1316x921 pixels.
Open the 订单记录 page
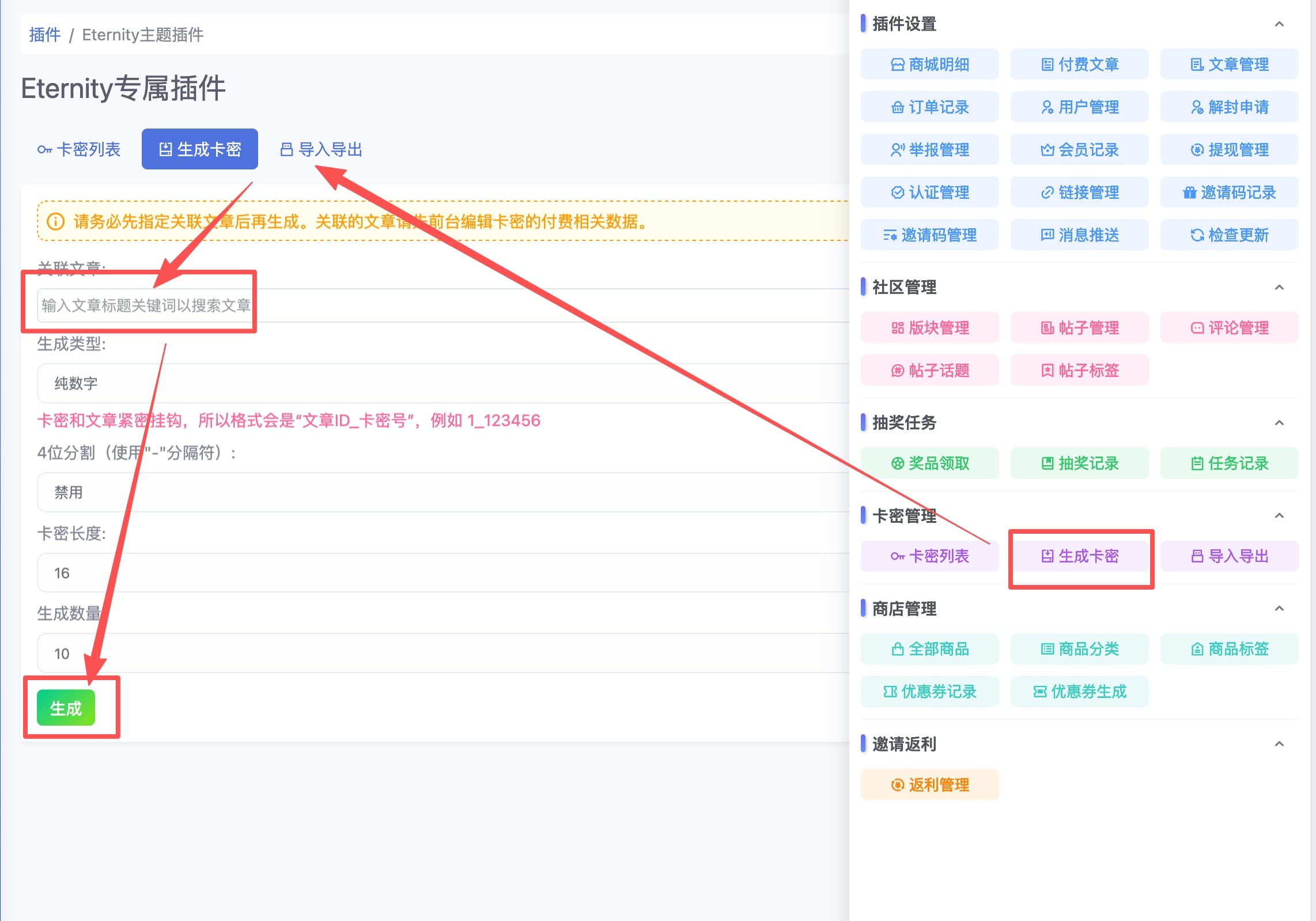click(929, 107)
